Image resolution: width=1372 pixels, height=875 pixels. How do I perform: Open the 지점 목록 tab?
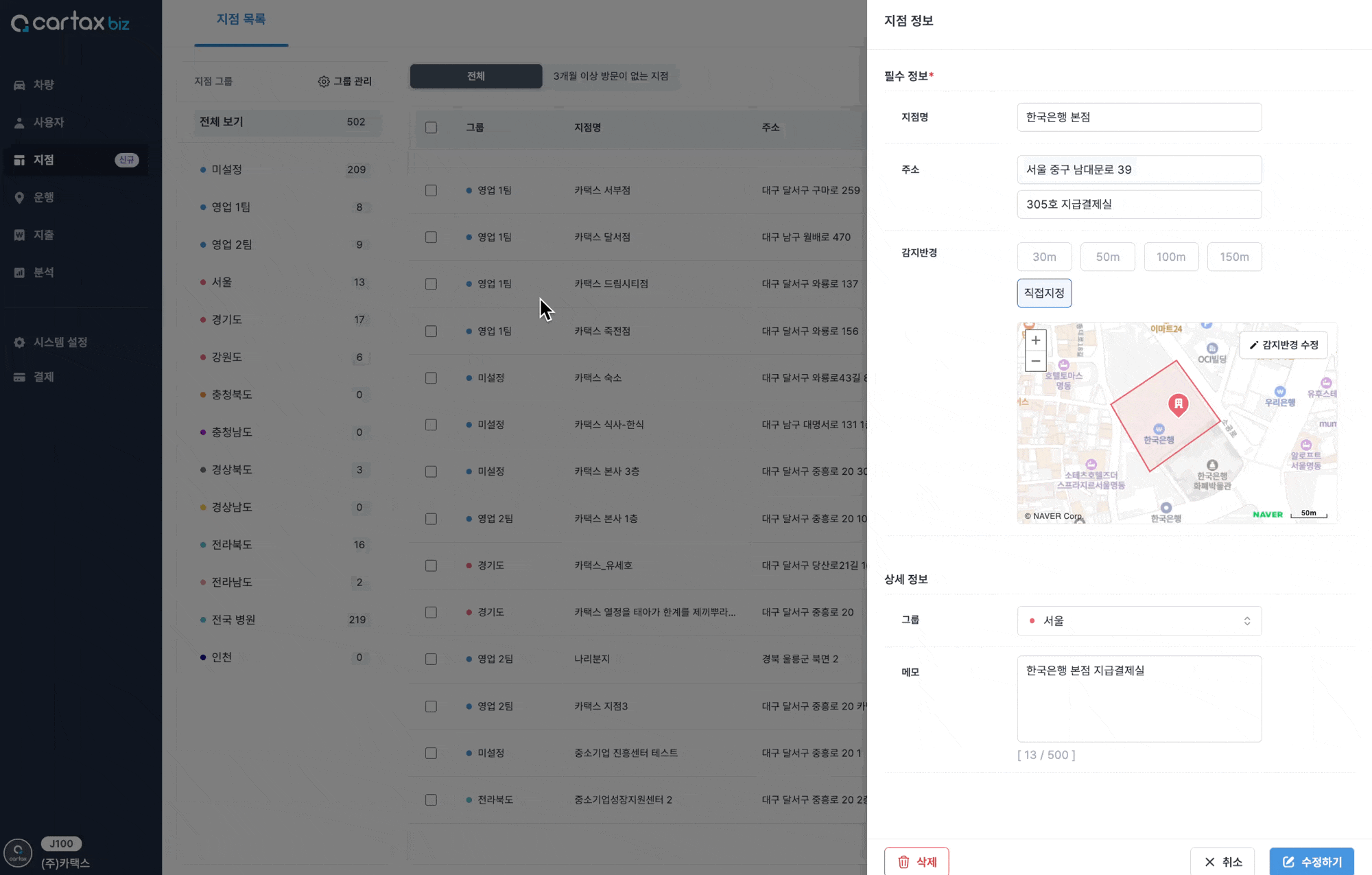[x=241, y=20]
